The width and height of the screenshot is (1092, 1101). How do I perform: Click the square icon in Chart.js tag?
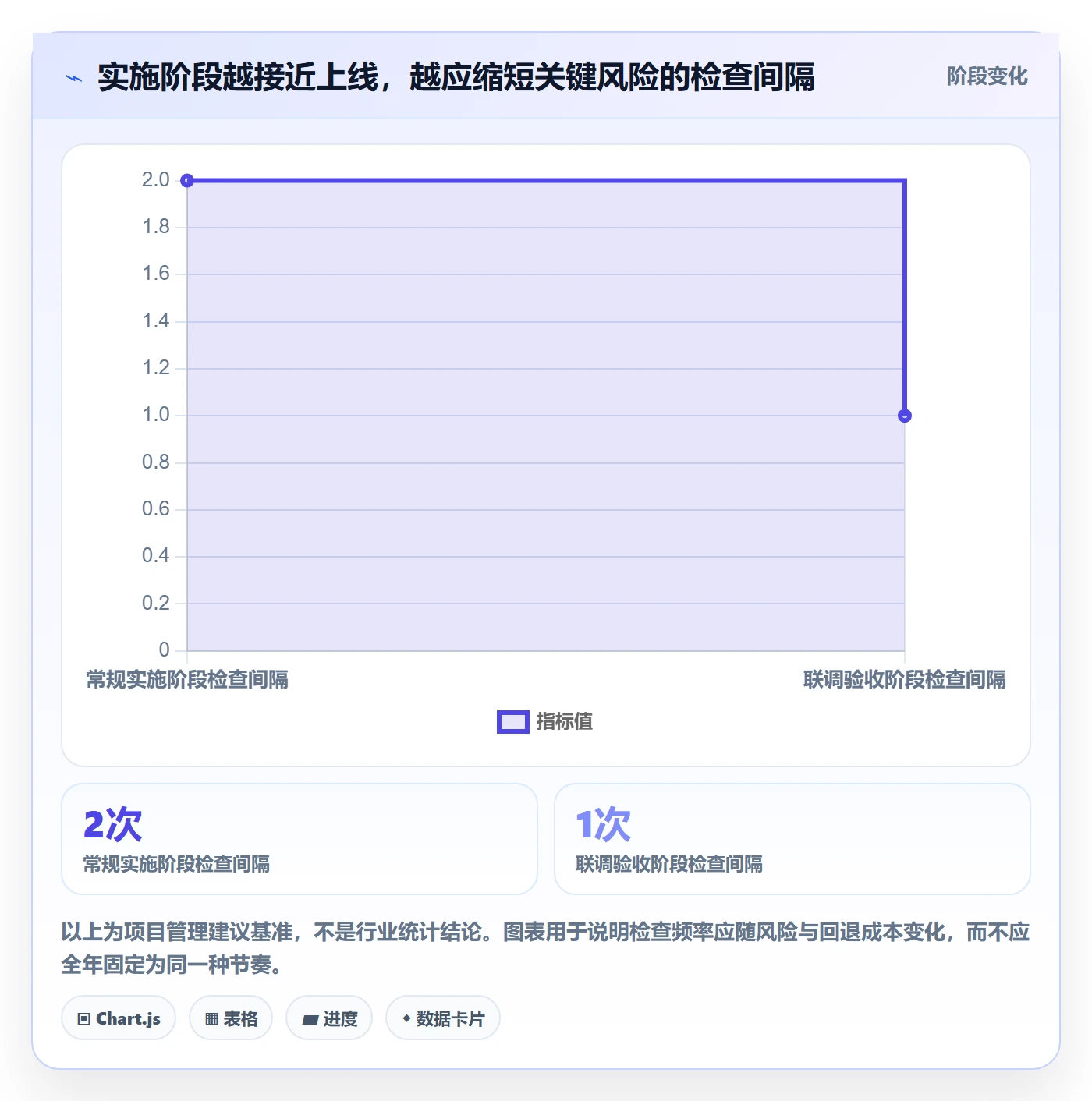pyautogui.click(x=83, y=1019)
